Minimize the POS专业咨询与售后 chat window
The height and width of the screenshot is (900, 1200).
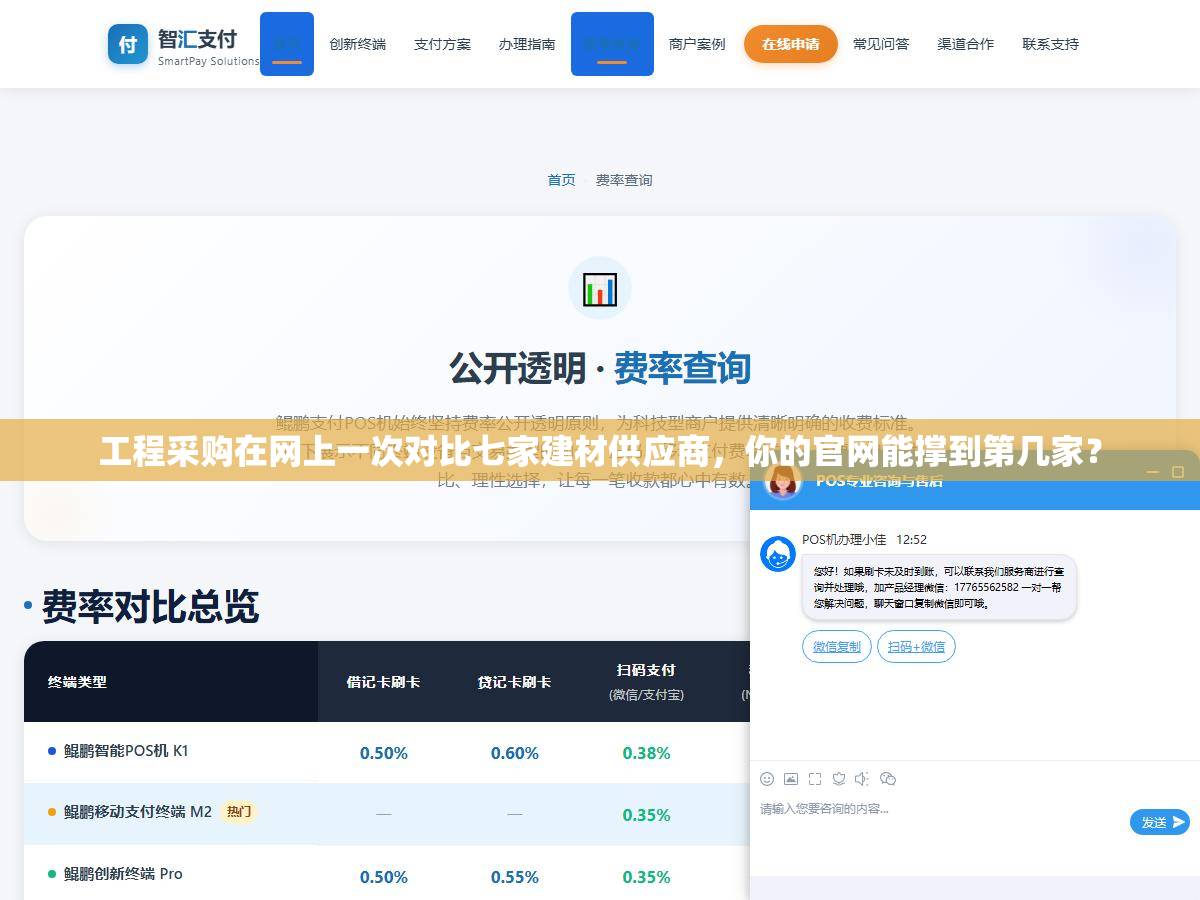tap(1151, 472)
